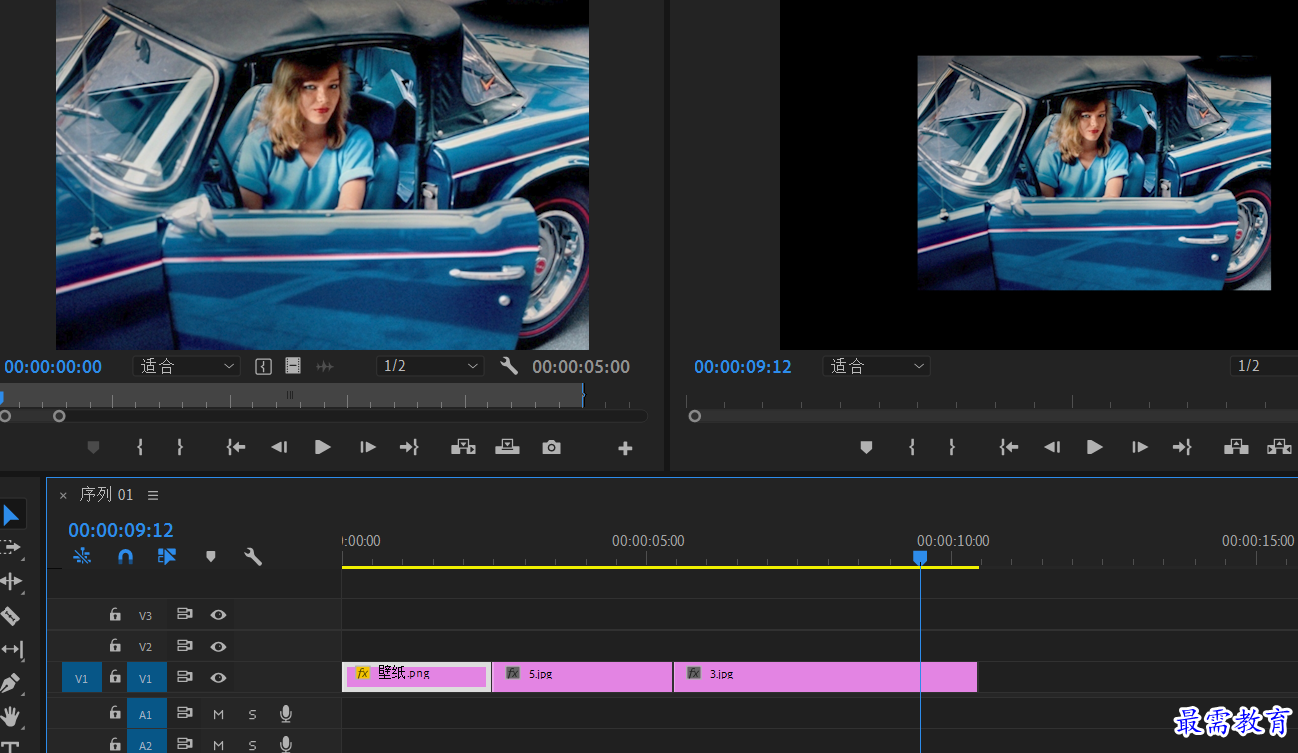
Task: Select the 序列 01 timeline tab
Action: (x=106, y=495)
